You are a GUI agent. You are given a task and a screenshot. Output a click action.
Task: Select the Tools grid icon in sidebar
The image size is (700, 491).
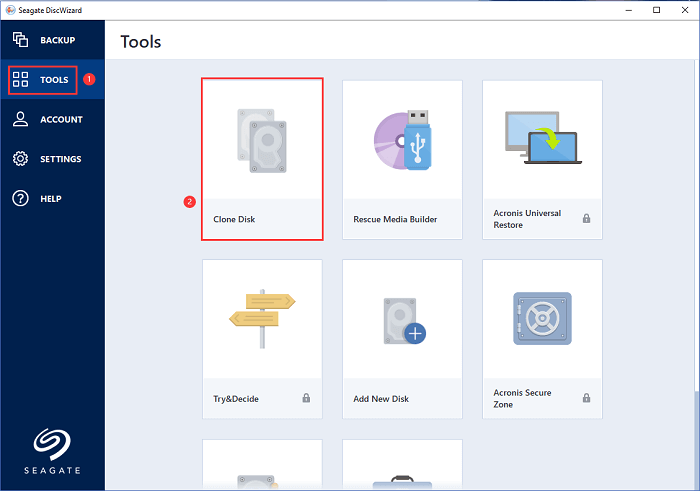(x=20, y=80)
